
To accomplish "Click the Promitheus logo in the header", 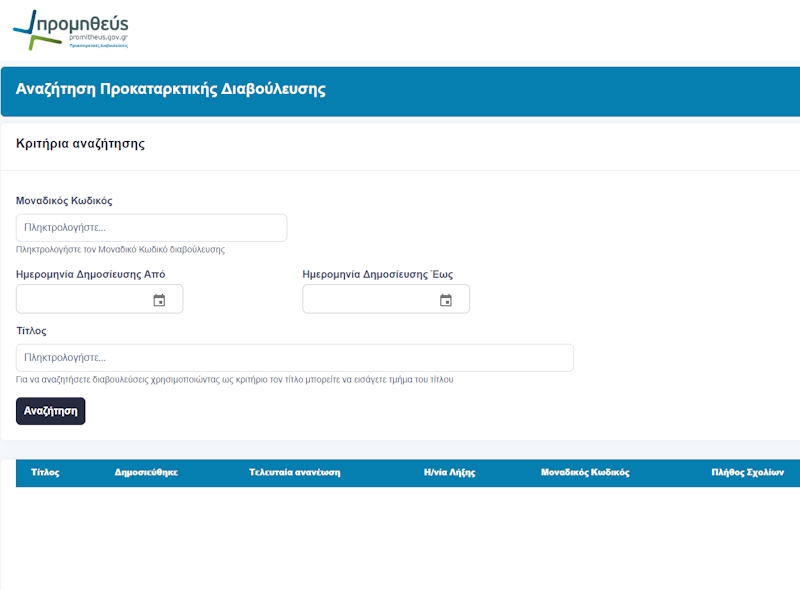I will (x=71, y=31).
